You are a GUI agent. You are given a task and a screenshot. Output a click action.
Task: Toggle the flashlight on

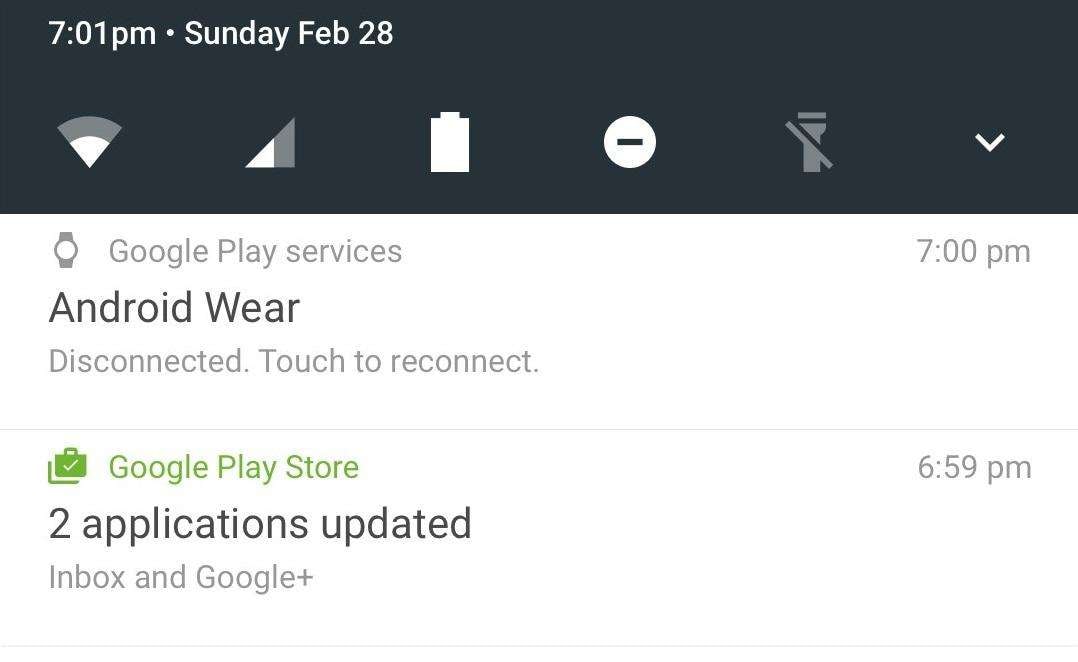810,142
